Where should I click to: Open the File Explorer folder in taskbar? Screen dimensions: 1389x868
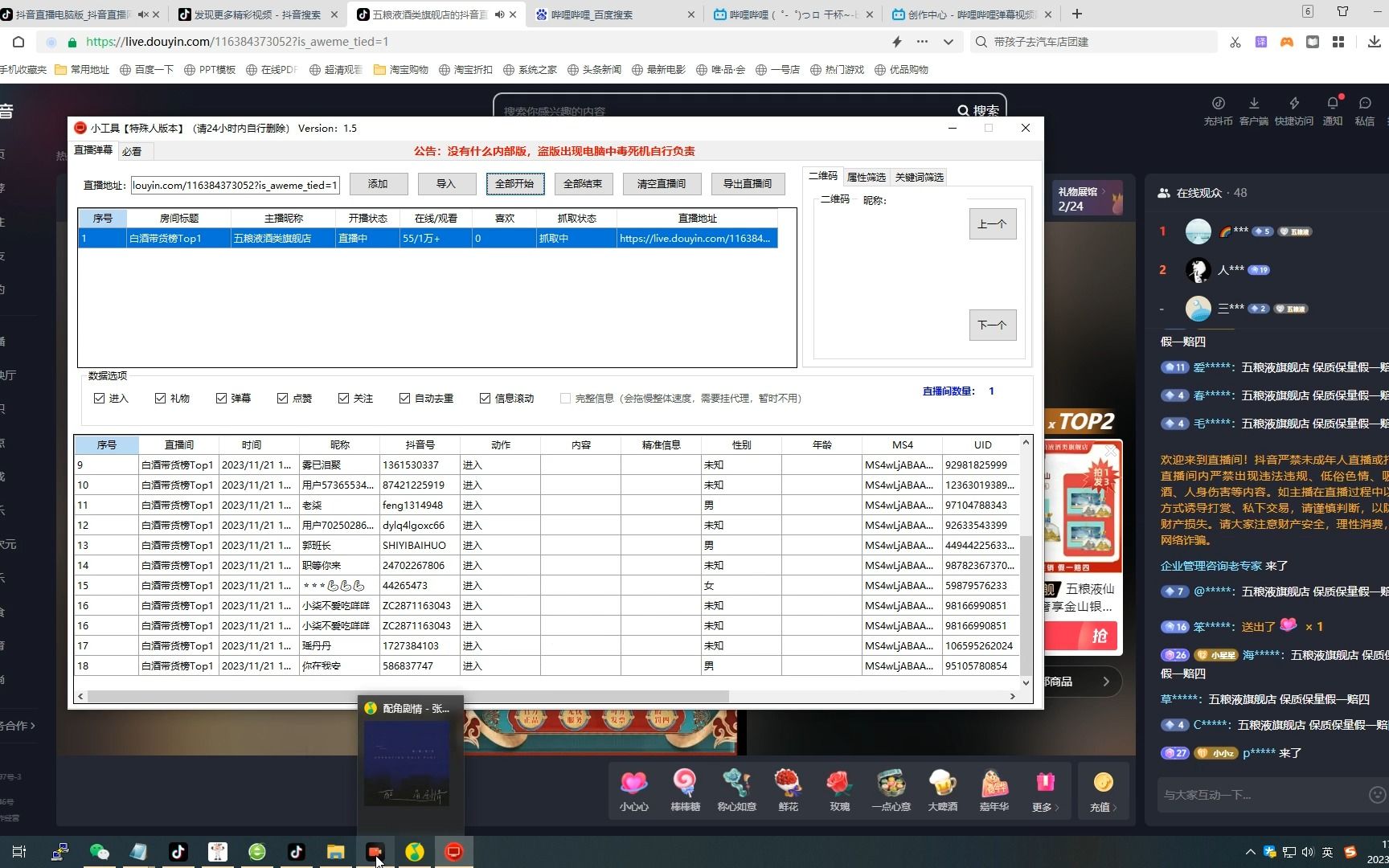pyautogui.click(x=336, y=852)
